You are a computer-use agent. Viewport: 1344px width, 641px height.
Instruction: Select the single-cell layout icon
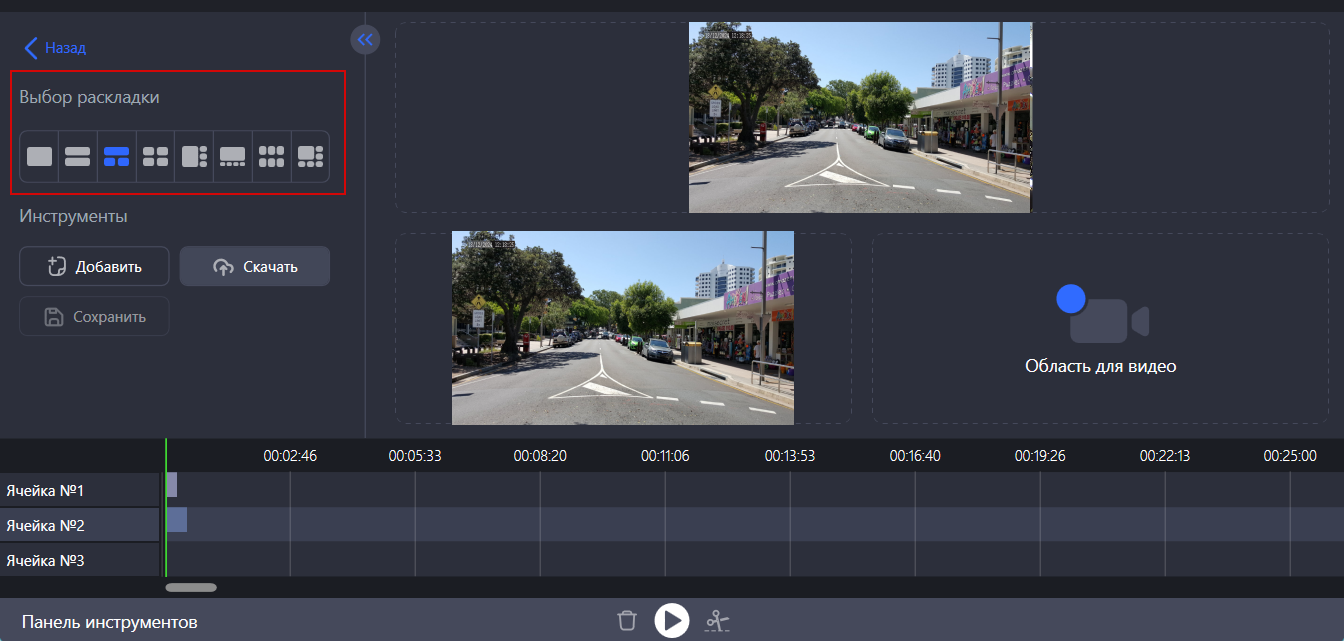click(39, 156)
